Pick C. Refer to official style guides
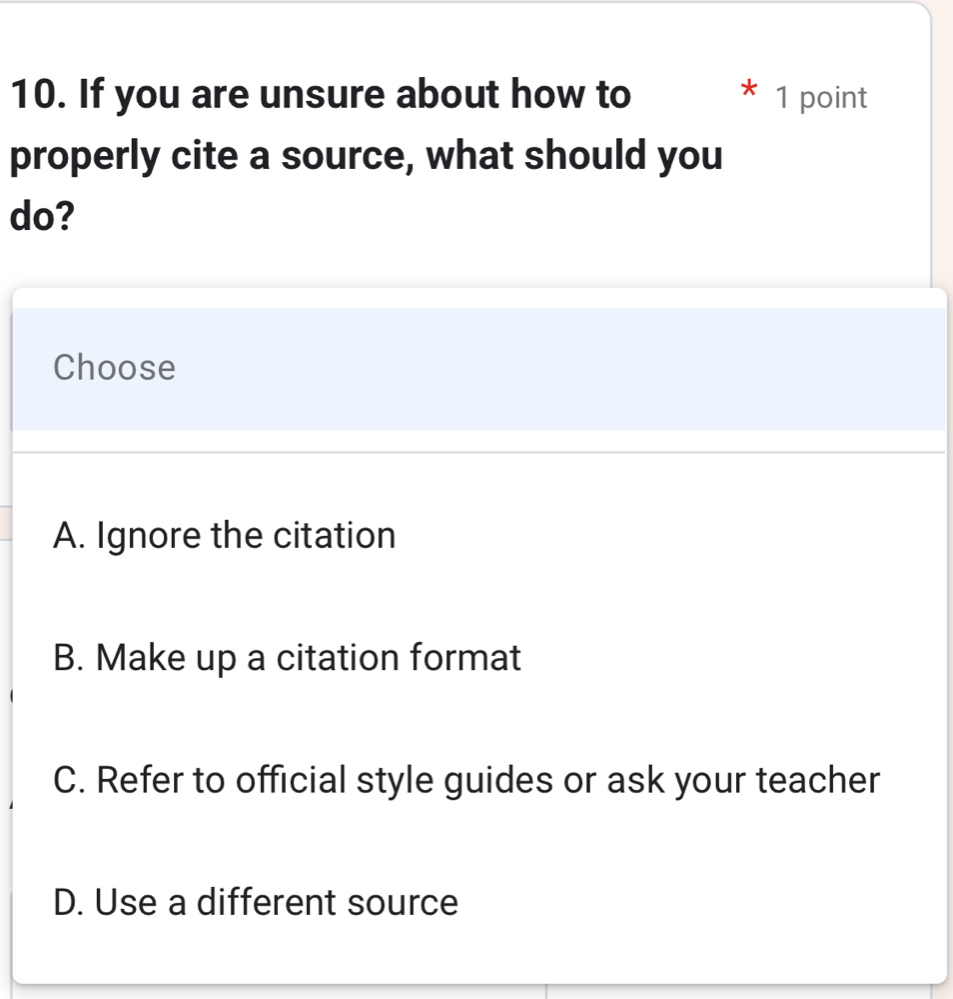953x999 pixels. pyautogui.click(x=467, y=780)
